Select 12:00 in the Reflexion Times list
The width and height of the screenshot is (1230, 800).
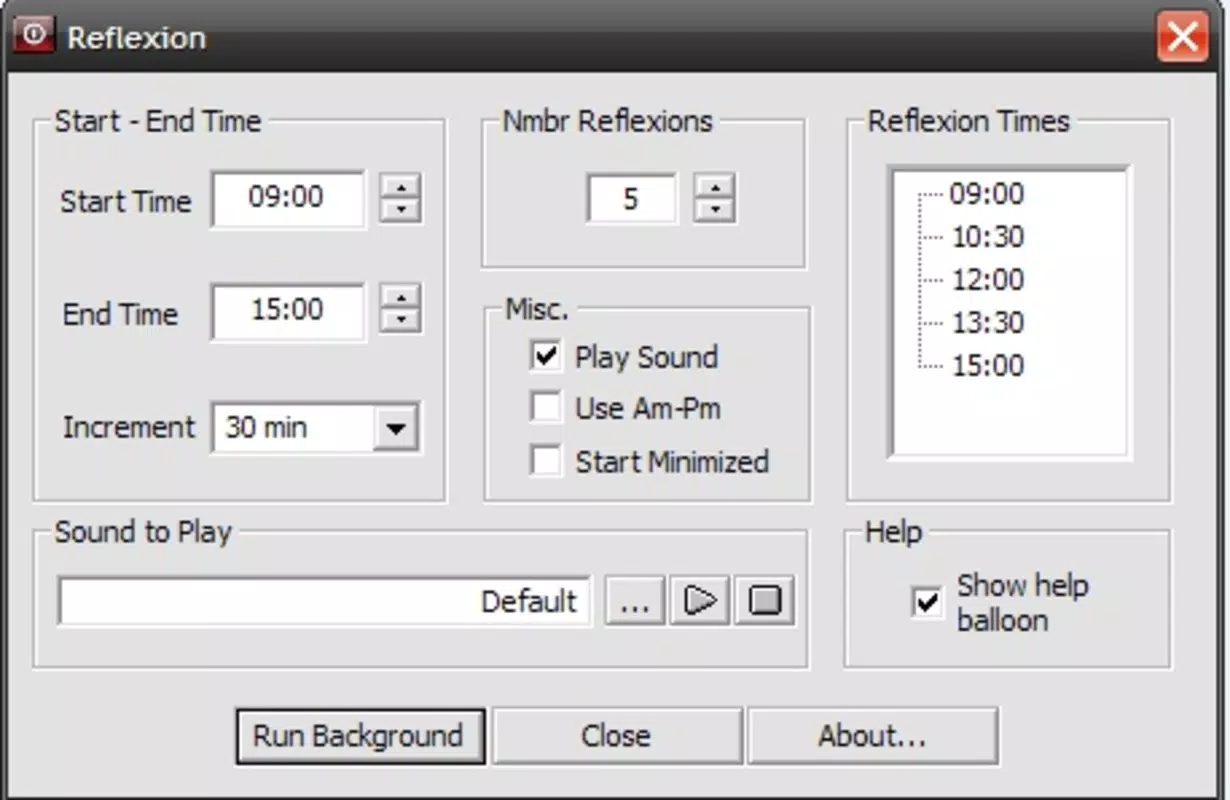pyautogui.click(x=988, y=280)
